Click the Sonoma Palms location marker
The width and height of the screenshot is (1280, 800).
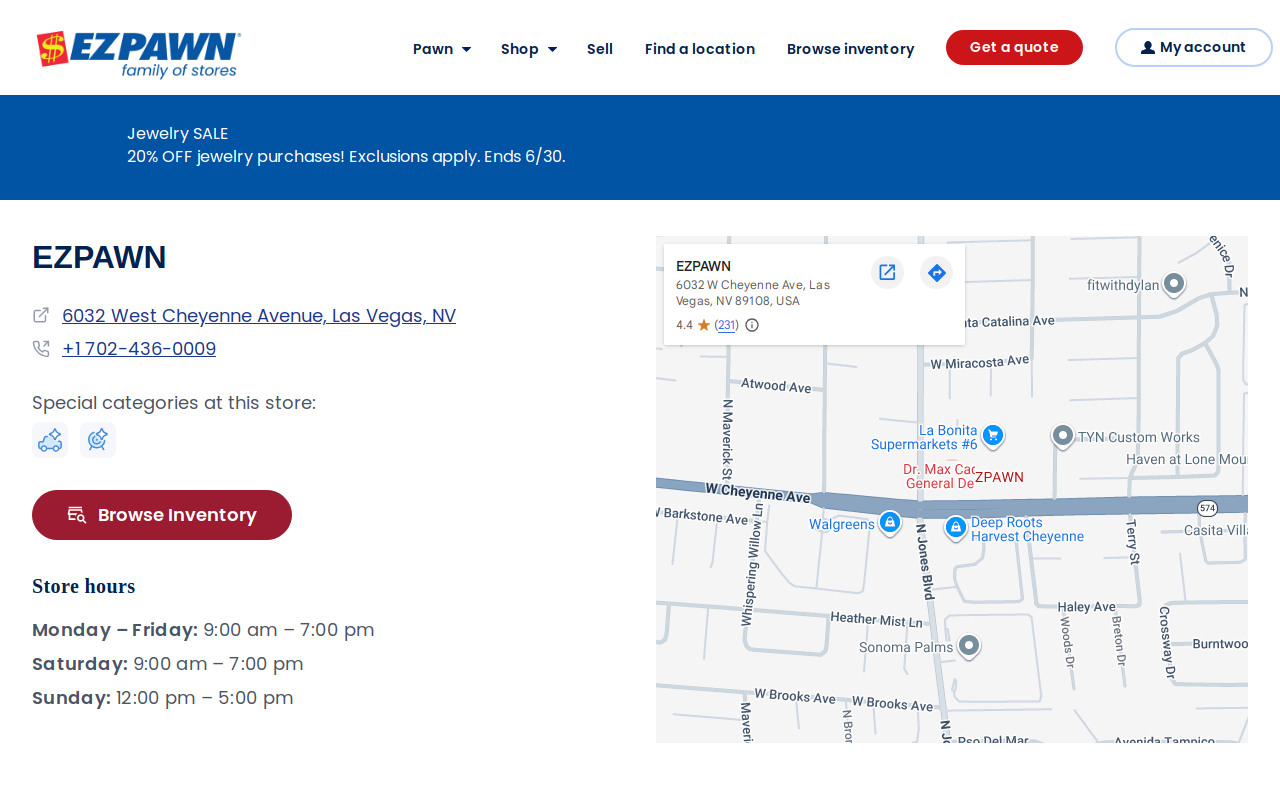(968, 646)
